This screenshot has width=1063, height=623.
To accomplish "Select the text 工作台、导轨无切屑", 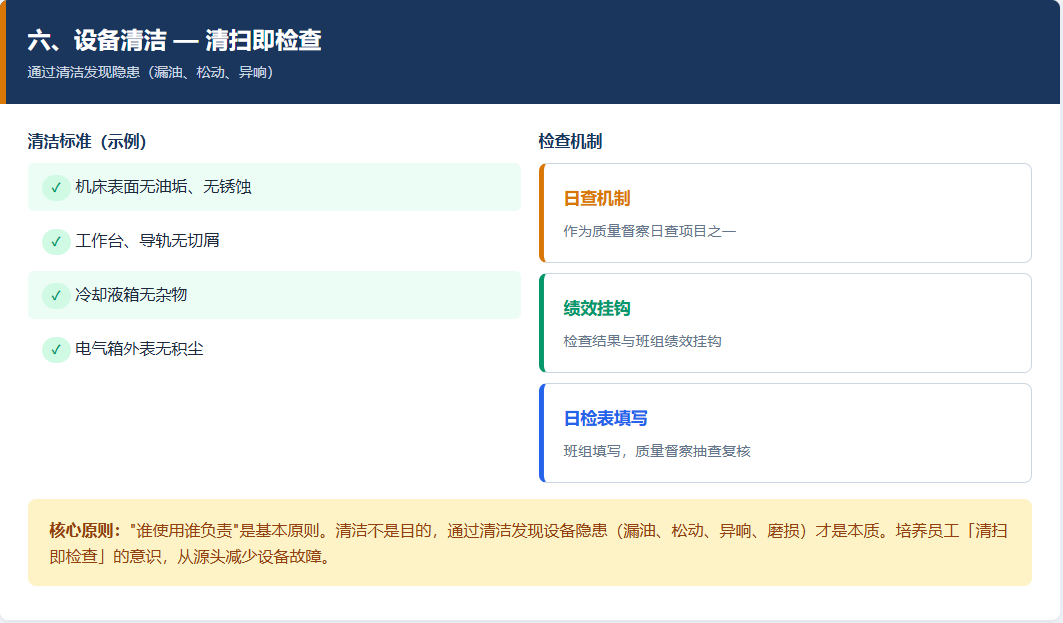I will coord(147,241).
